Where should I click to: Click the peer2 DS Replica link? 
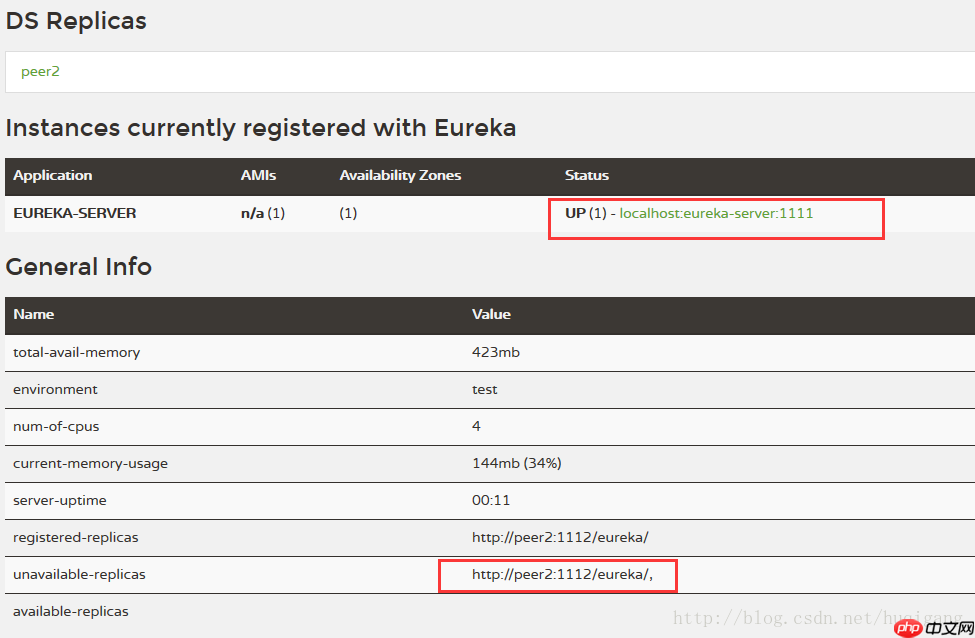pos(40,71)
